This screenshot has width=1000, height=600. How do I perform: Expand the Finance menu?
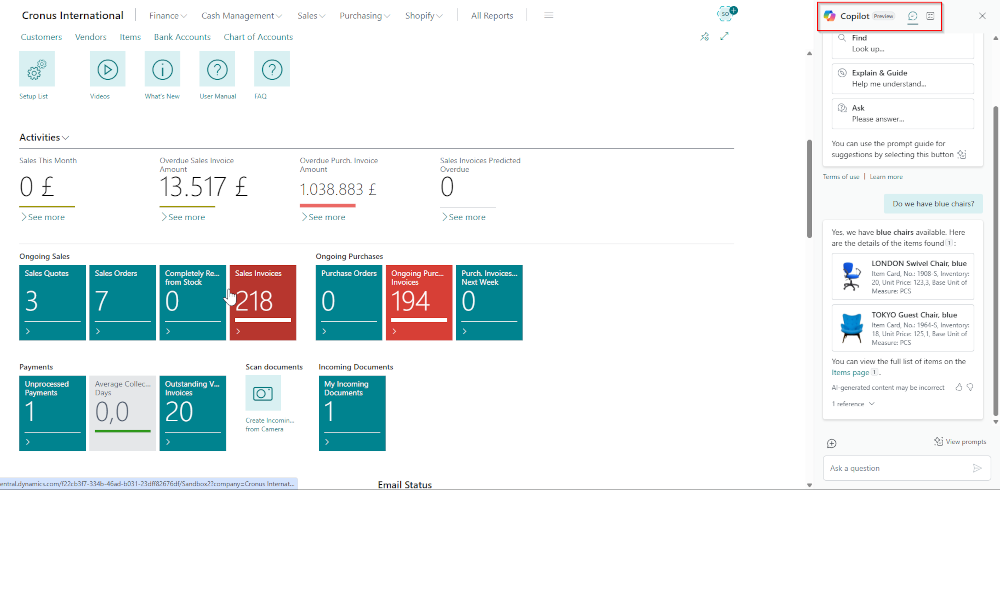point(168,15)
